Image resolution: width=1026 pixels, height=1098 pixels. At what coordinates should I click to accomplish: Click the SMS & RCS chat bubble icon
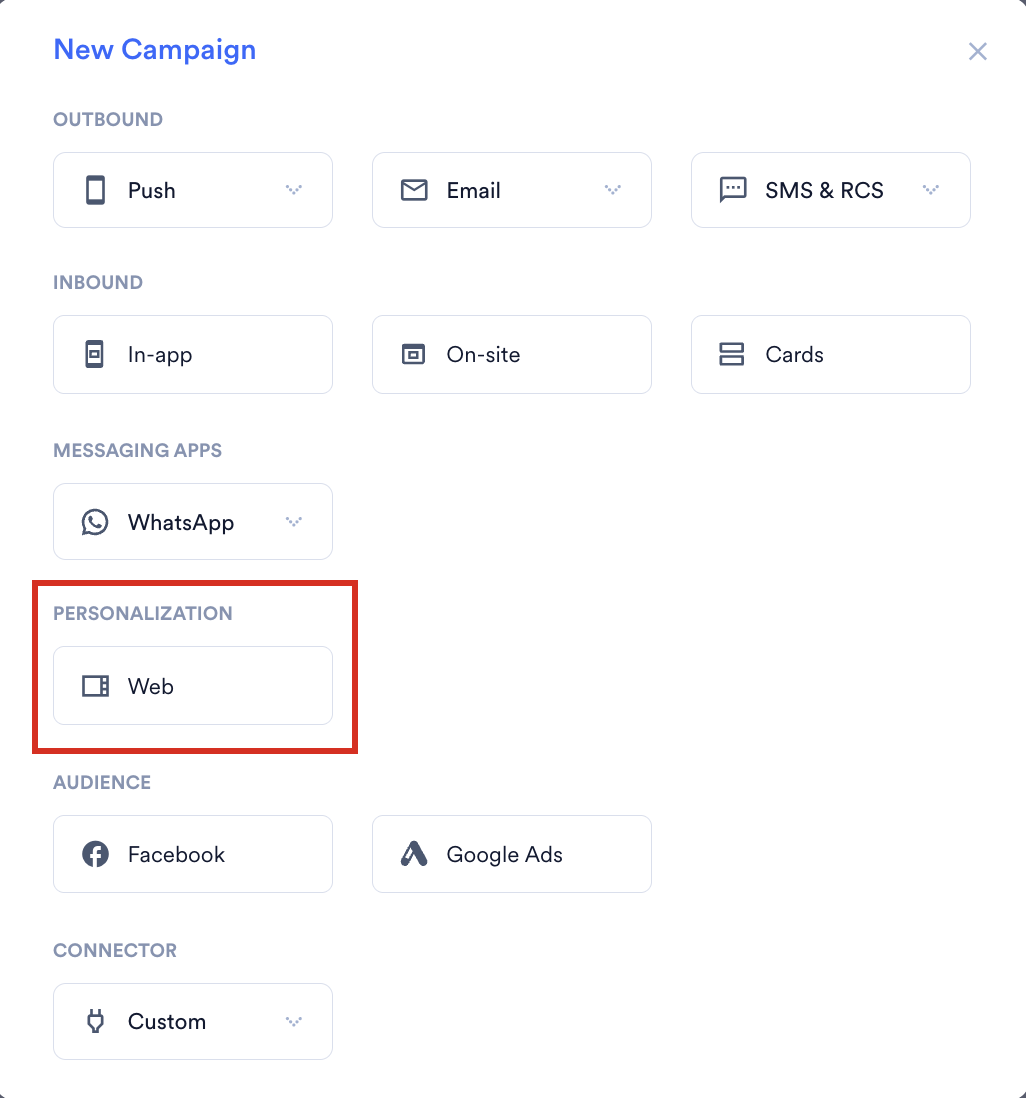[733, 190]
